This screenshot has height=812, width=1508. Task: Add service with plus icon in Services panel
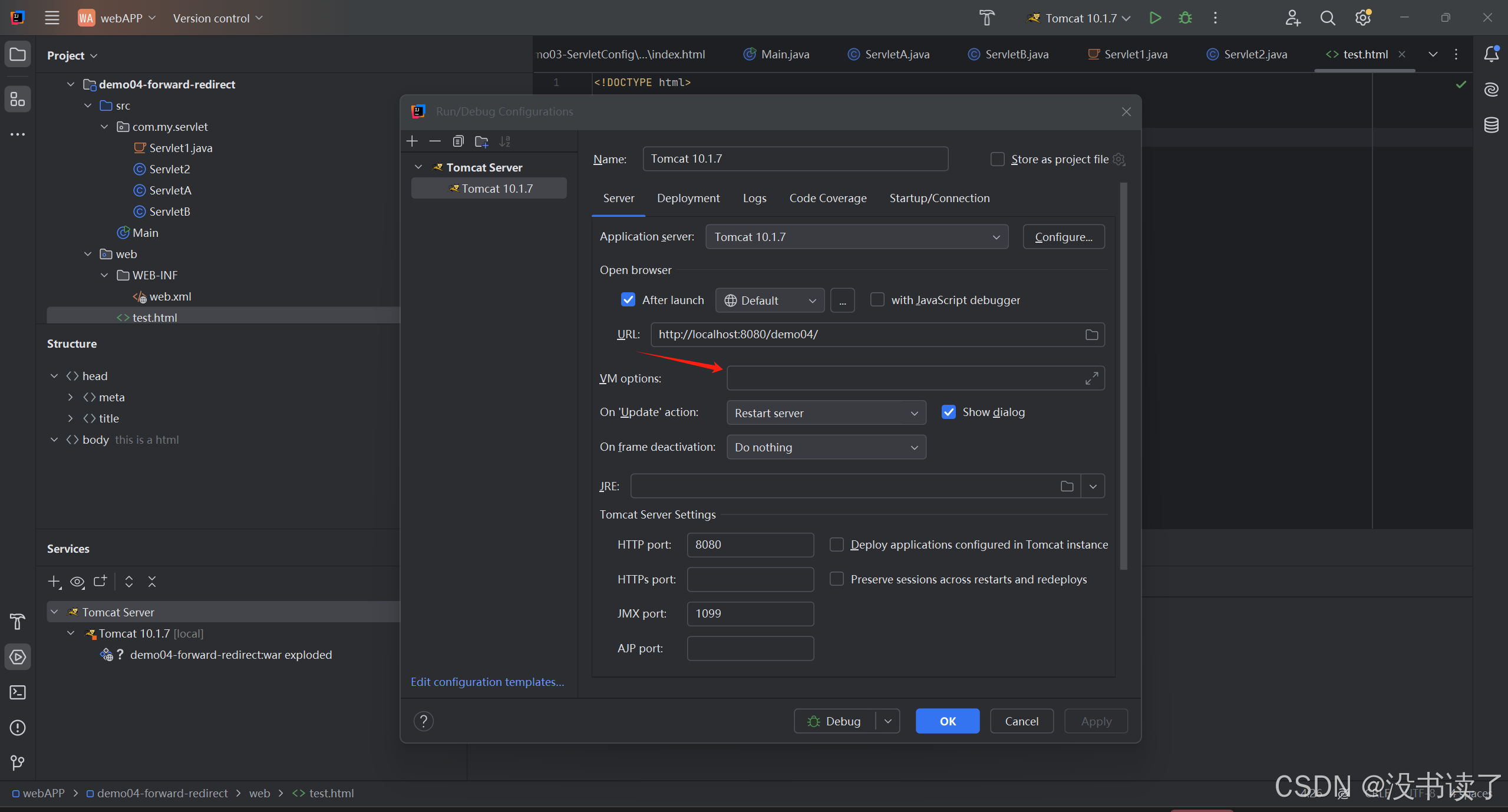pos(54,582)
